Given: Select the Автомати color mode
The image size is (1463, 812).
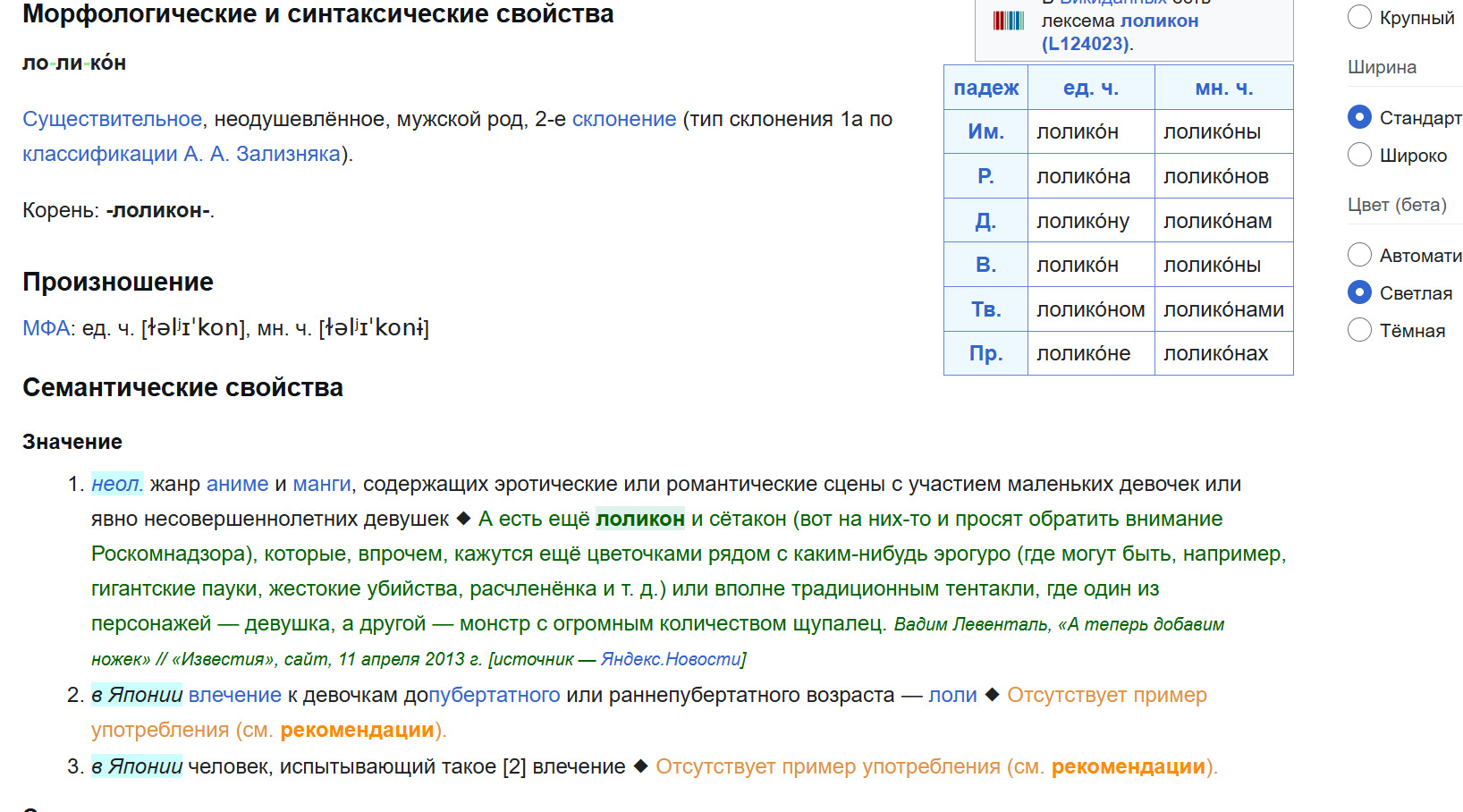Looking at the screenshot, I should click(1359, 255).
